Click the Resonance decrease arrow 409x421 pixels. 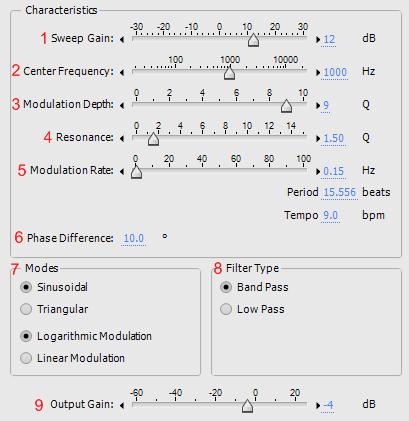(122, 138)
